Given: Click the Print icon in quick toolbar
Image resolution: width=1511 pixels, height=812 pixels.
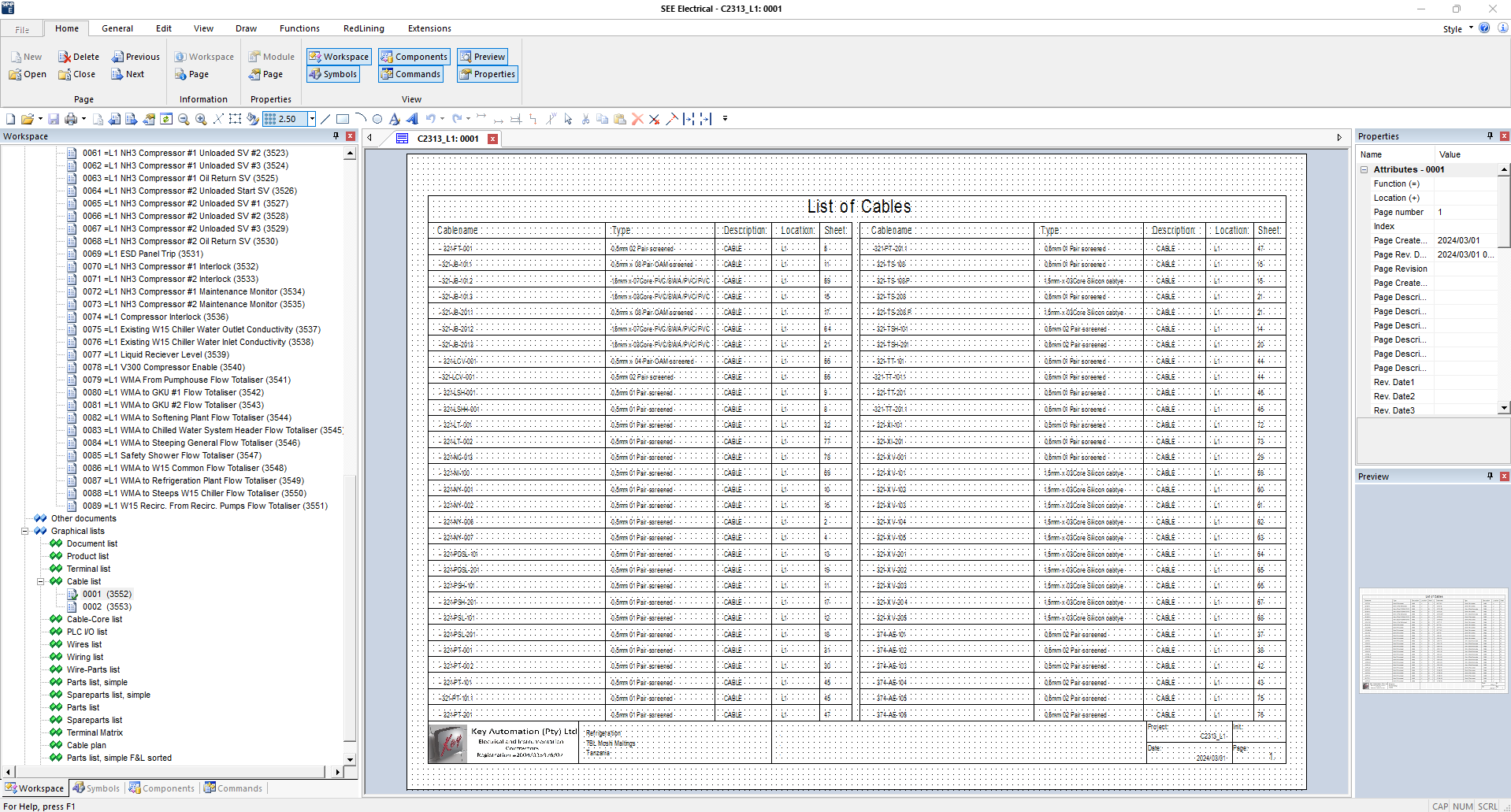Looking at the screenshot, I should 71,119.
